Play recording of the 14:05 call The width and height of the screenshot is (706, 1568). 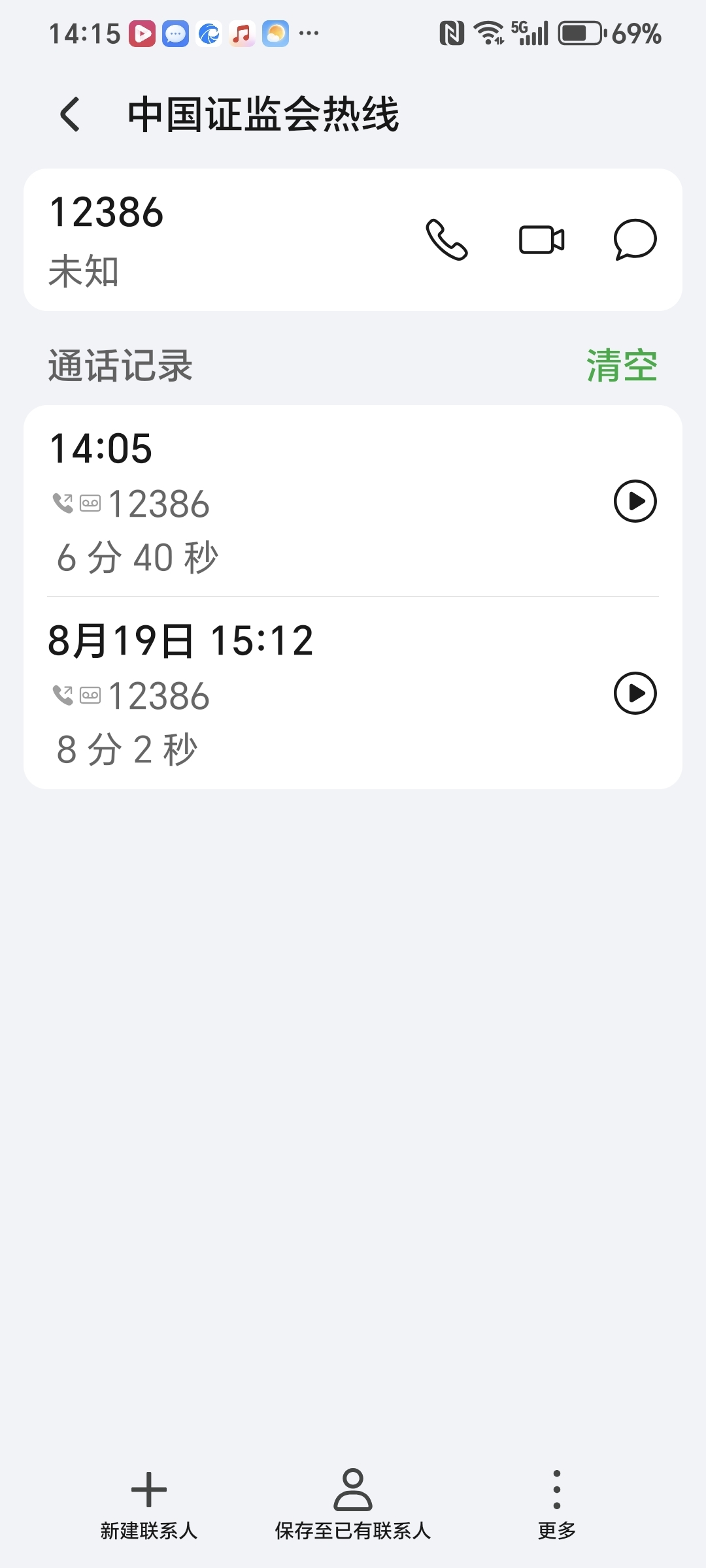coord(635,501)
